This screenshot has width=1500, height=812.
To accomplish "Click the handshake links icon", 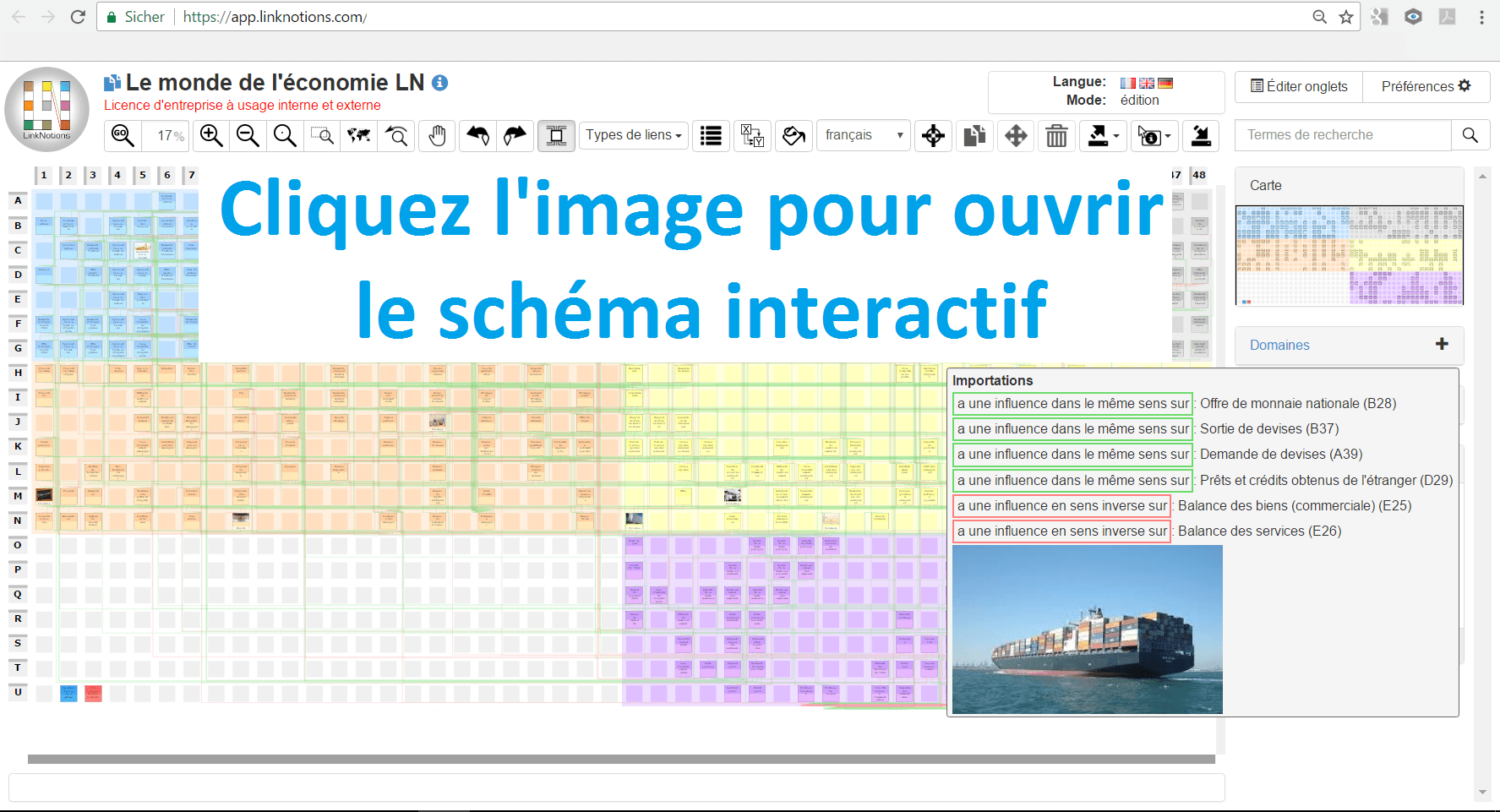I will (794, 135).
